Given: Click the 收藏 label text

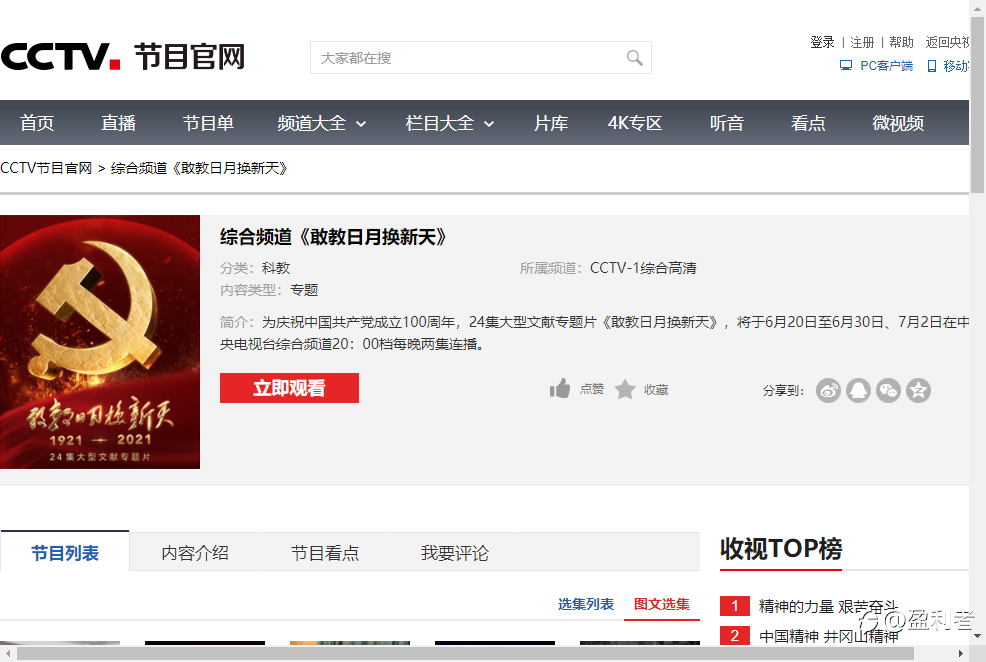Looking at the screenshot, I should [656, 390].
